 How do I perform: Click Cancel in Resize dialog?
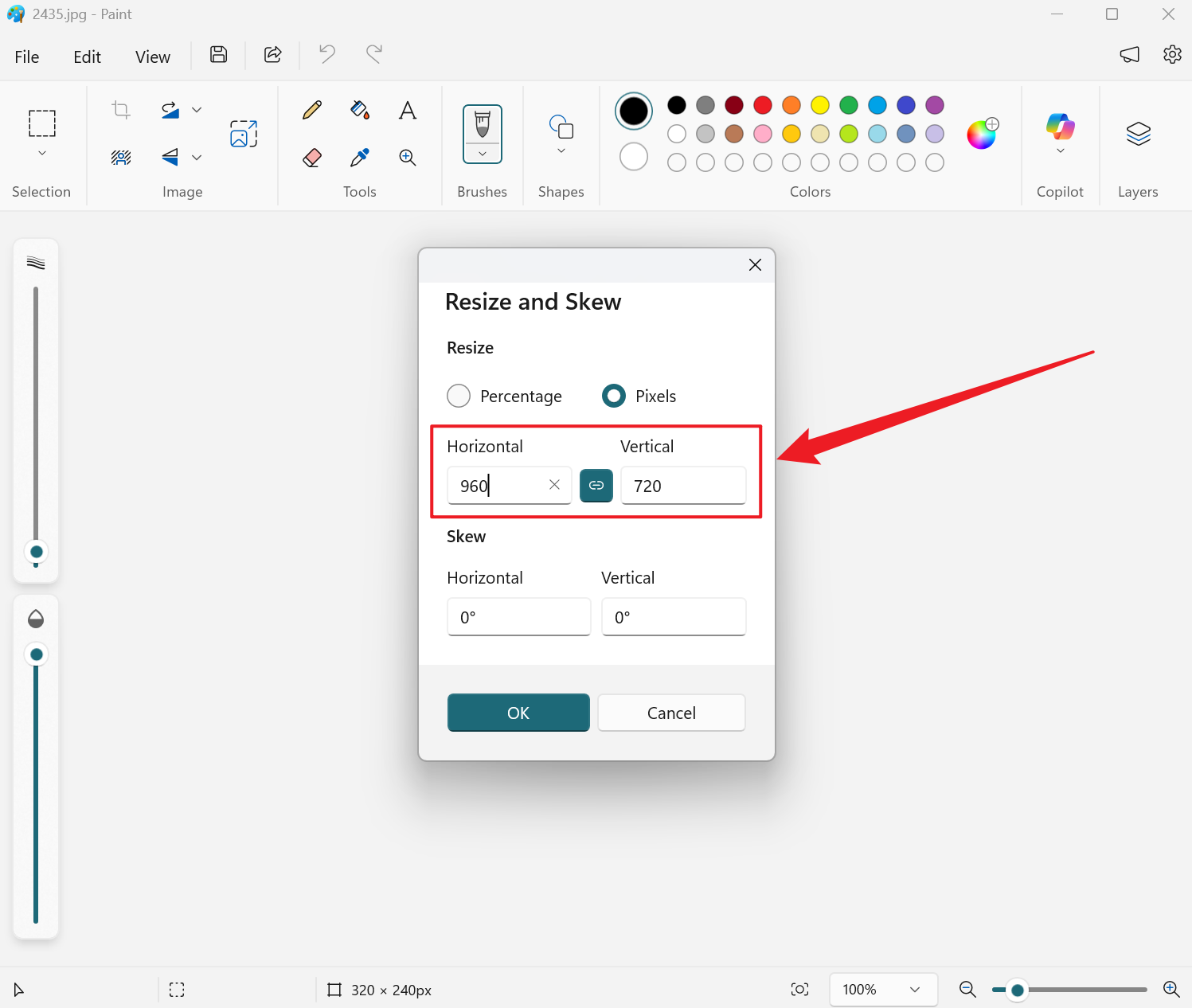tap(671, 713)
